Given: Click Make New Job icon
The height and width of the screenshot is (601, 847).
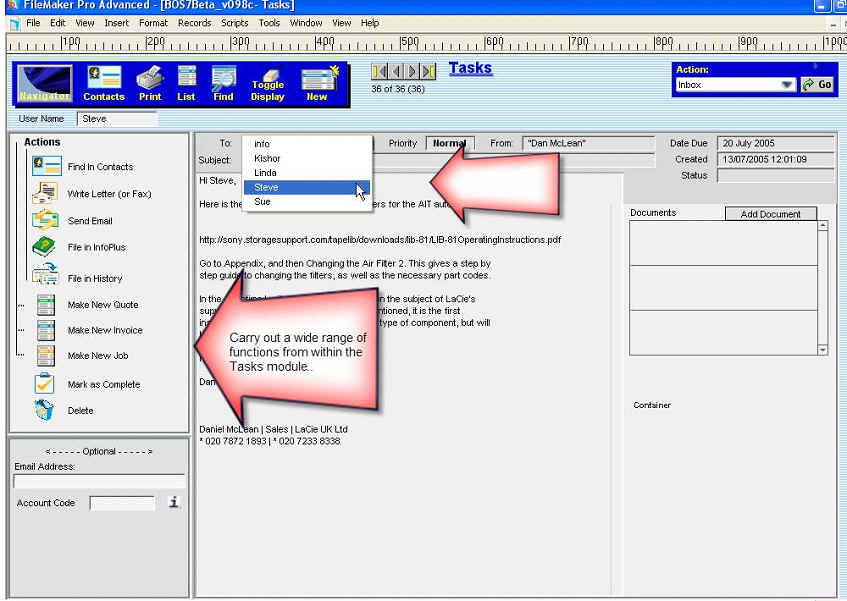Looking at the screenshot, I should [x=46, y=356].
